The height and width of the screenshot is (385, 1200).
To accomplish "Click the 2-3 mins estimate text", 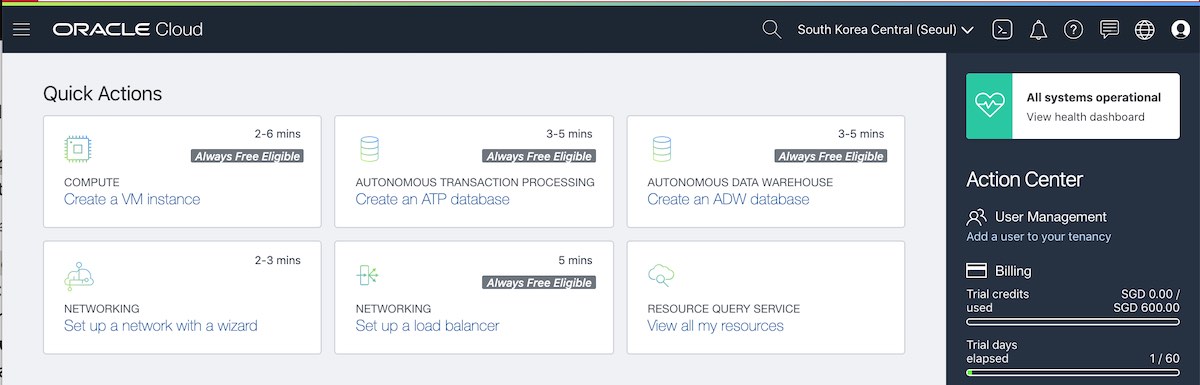I will click(277, 260).
